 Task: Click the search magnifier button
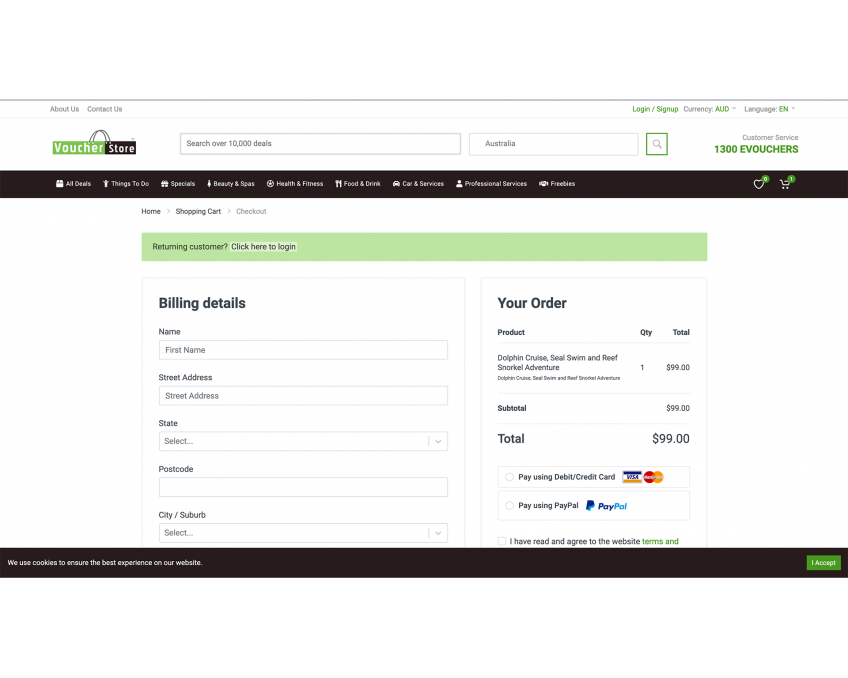tap(656, 144)
